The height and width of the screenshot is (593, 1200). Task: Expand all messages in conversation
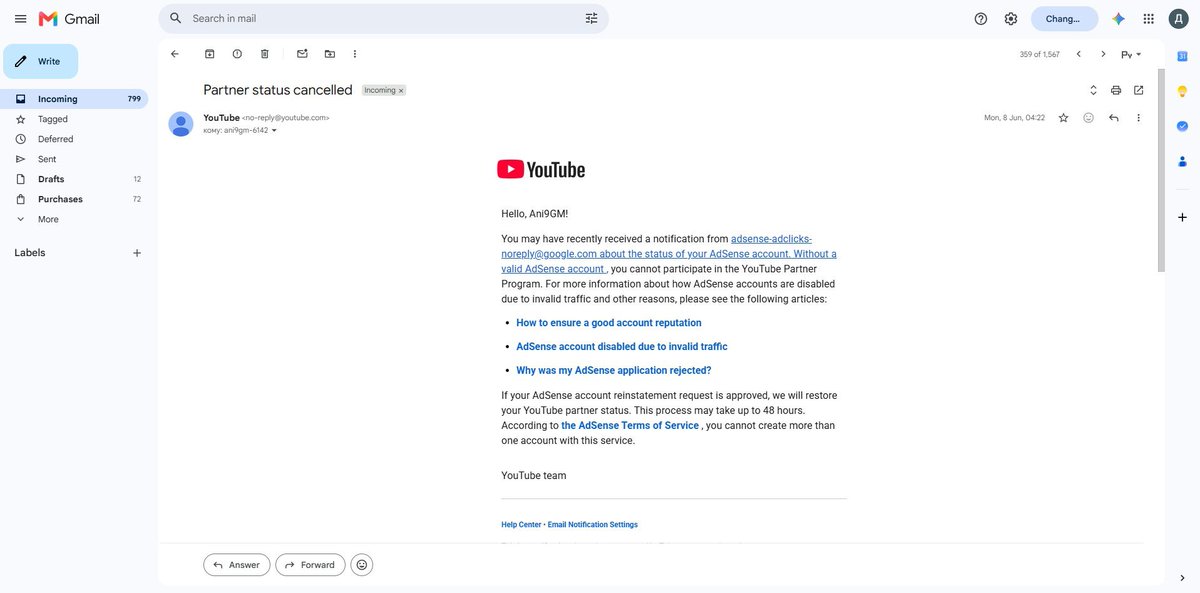tap(1093, 90)
